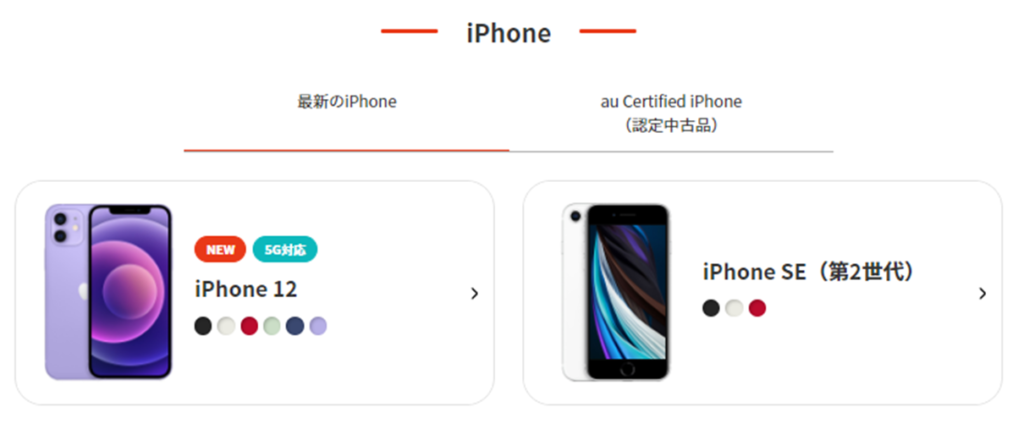
Task: Select the blue color swatch for iPhone 12
Action: click(x=295, y=326)
